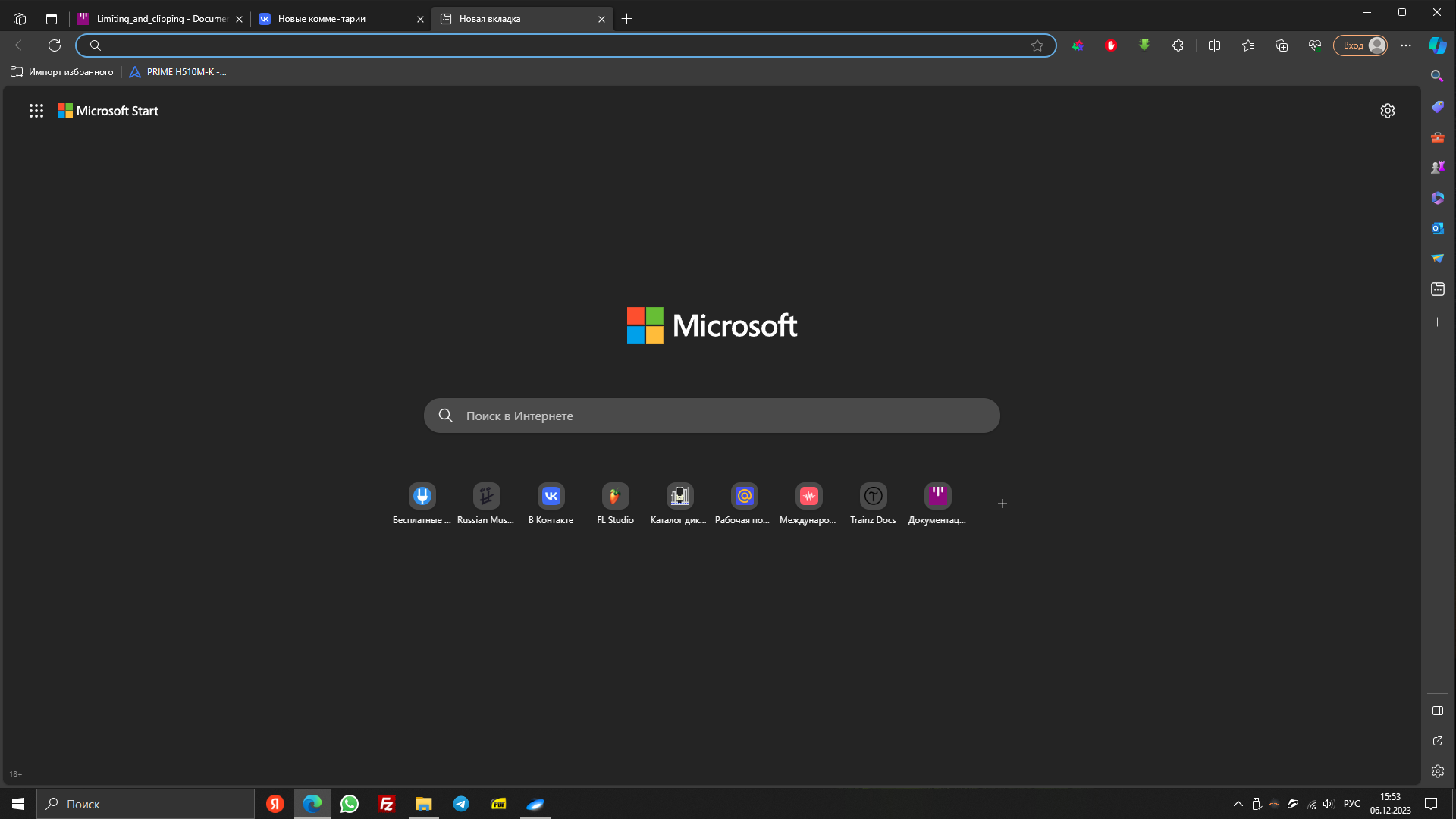Viewport: 1456px width, 819px height.
Task: Toggle sidebar visibility at the bottom right
Action: pos(1437,711)
